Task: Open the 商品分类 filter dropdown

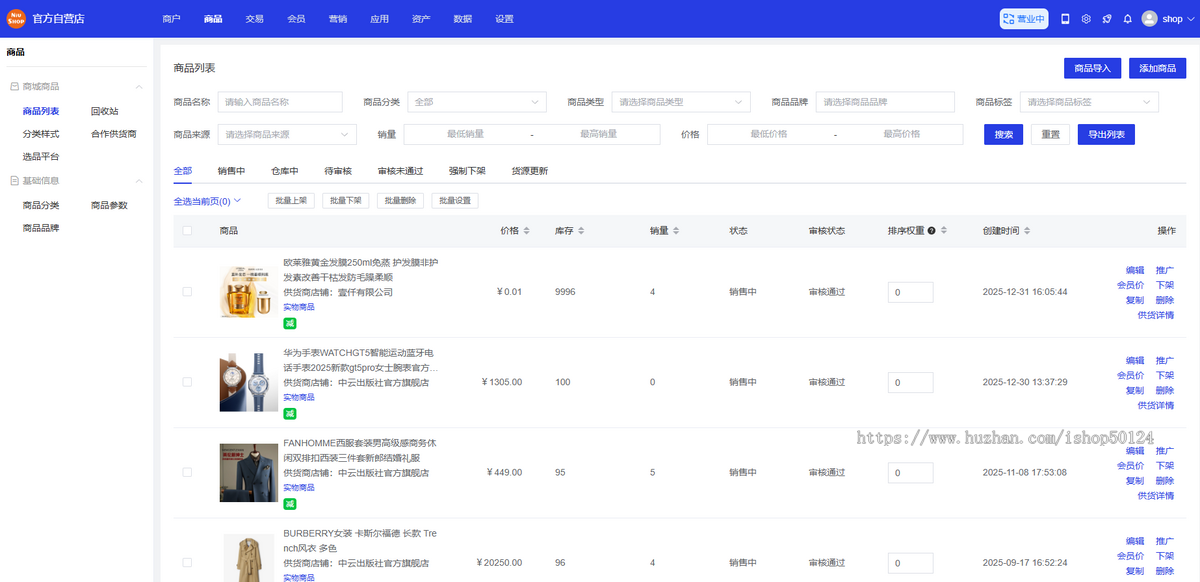Action: 477,102
